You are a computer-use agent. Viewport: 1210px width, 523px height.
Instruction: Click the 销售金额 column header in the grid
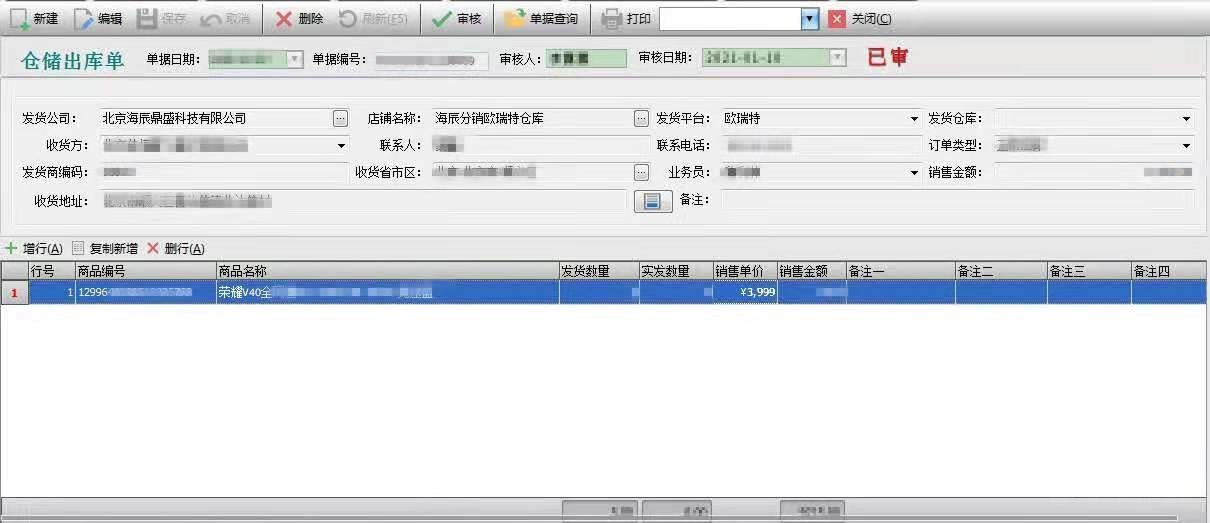[811, 271]
